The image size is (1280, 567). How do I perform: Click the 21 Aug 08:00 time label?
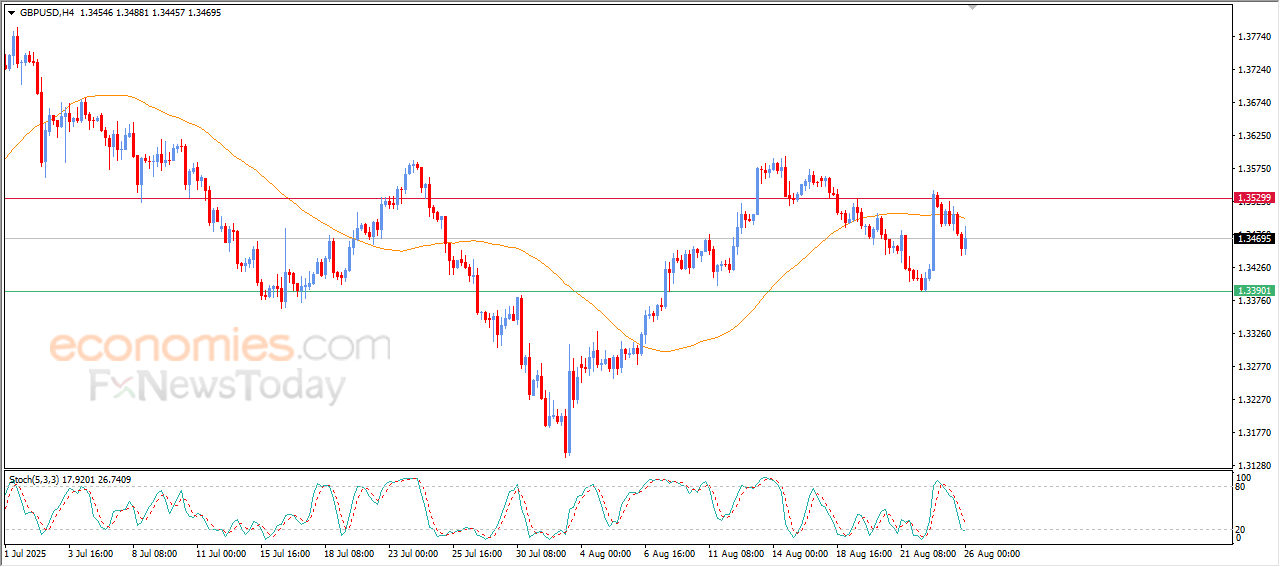coord(927,553)
